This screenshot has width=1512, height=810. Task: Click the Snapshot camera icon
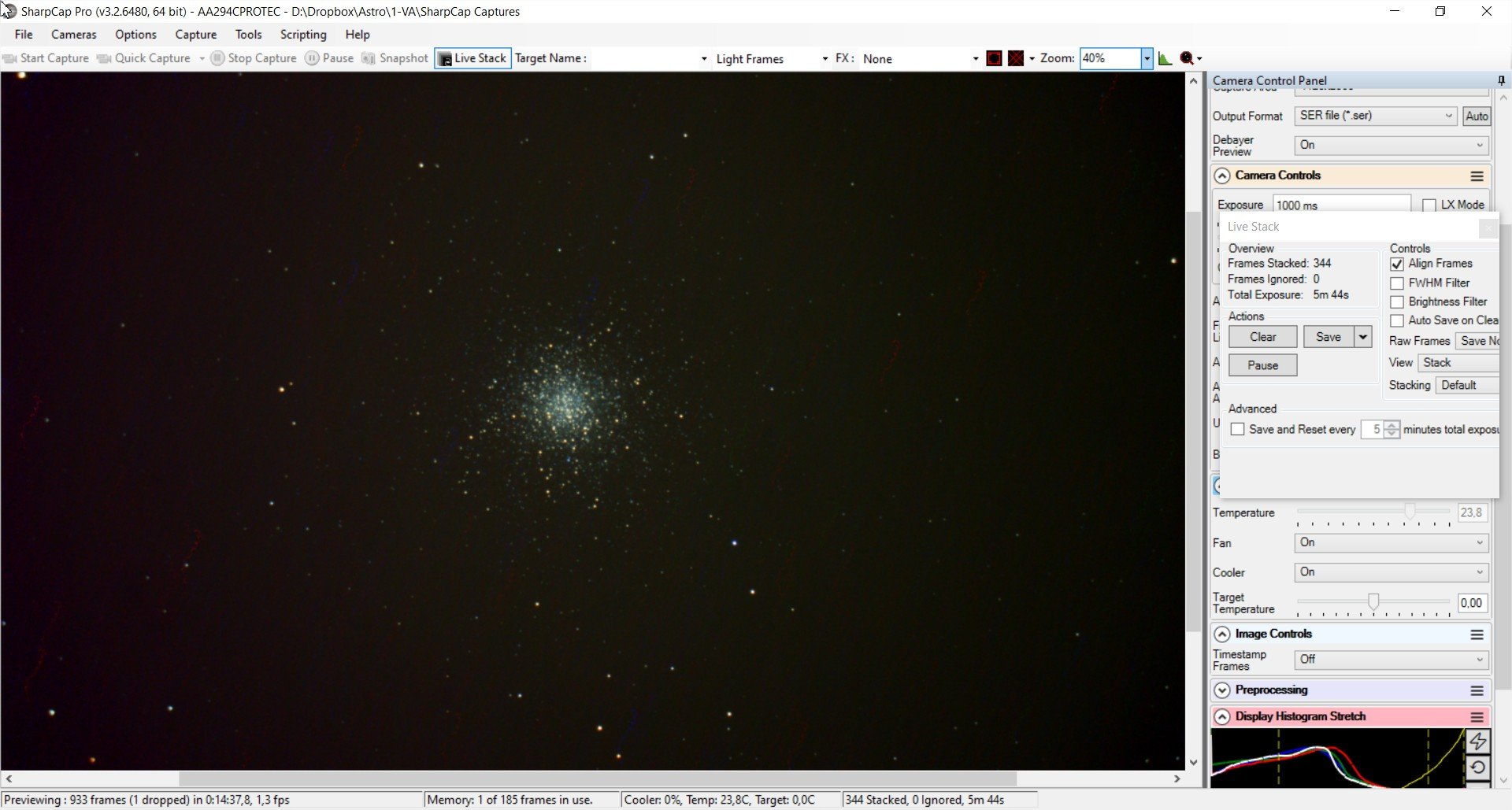coord(369,58)
